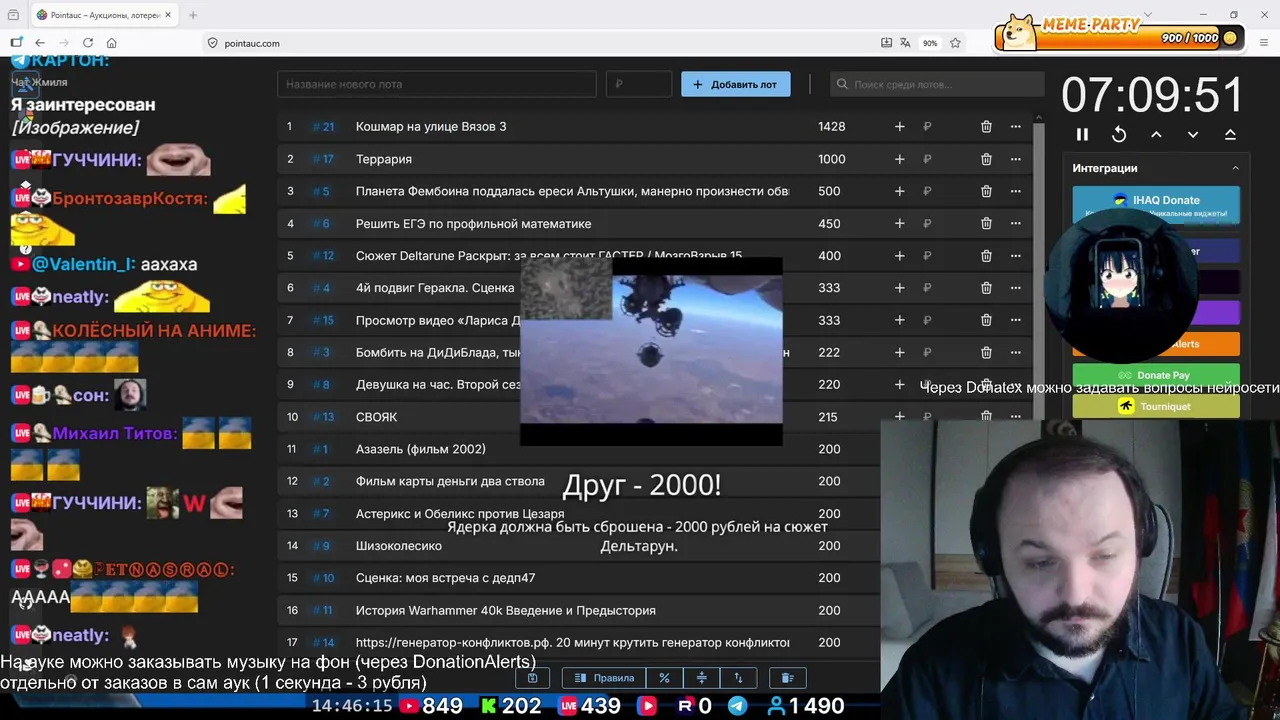The width and height of the screenshot is (1280, 720).
Task: Install page as app icon
Action: pyautogui.click(x=886, y=43)
